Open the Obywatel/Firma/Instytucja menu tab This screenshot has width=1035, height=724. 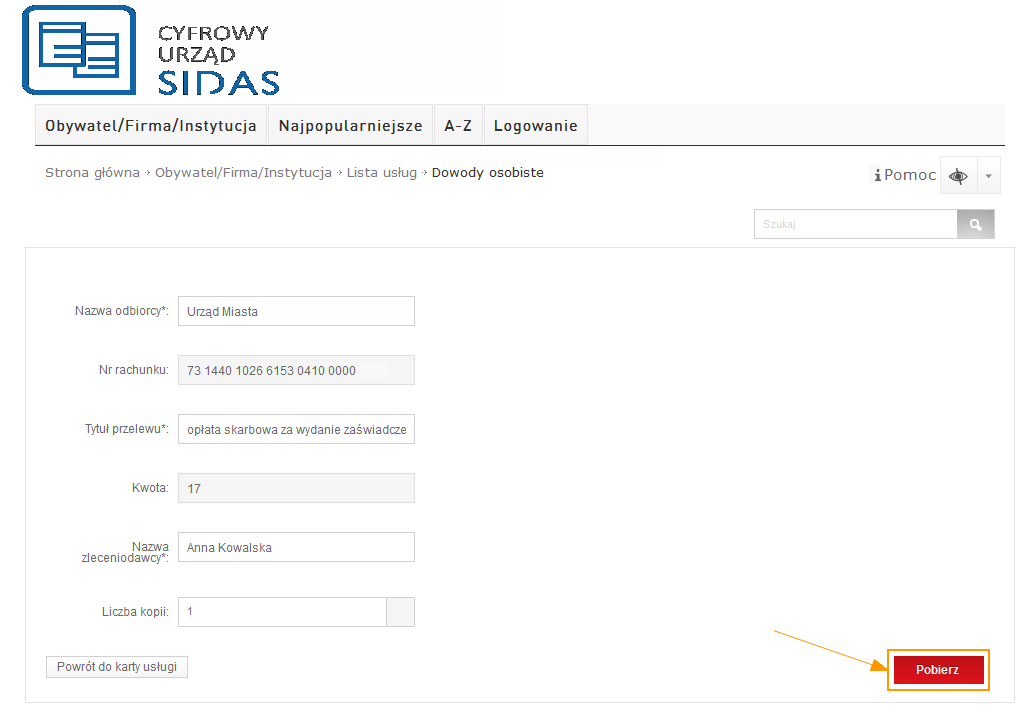pos(151,126)
